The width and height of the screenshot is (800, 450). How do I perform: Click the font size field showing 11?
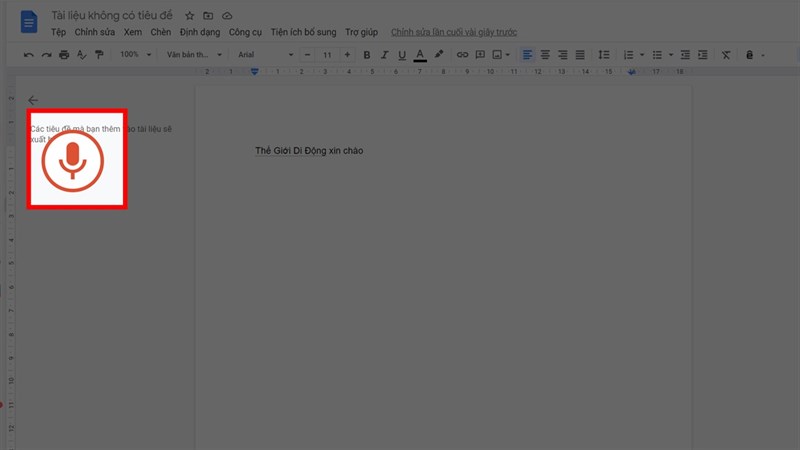[327, 55]
